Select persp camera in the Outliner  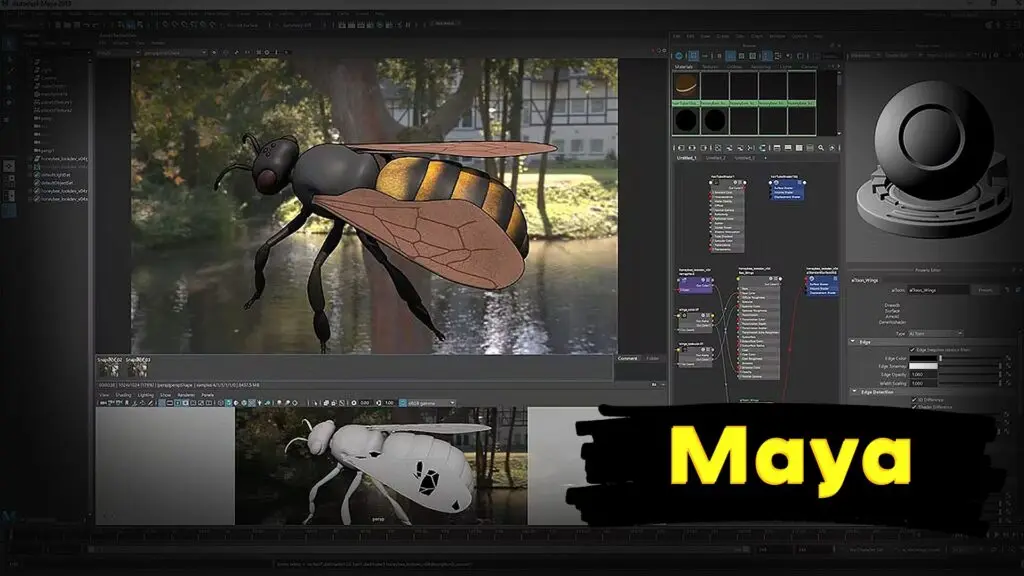(44, 118)
